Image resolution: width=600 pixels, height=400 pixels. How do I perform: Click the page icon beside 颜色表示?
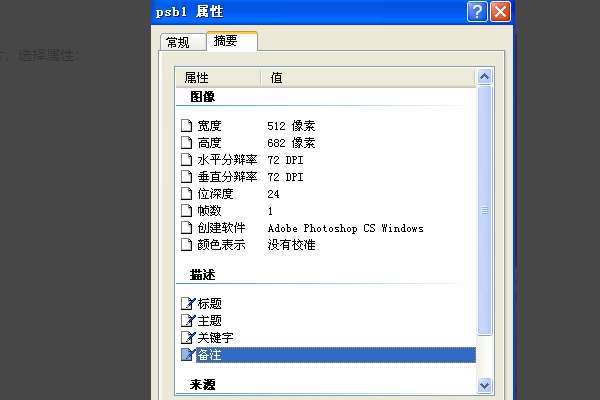click(186, 245)
